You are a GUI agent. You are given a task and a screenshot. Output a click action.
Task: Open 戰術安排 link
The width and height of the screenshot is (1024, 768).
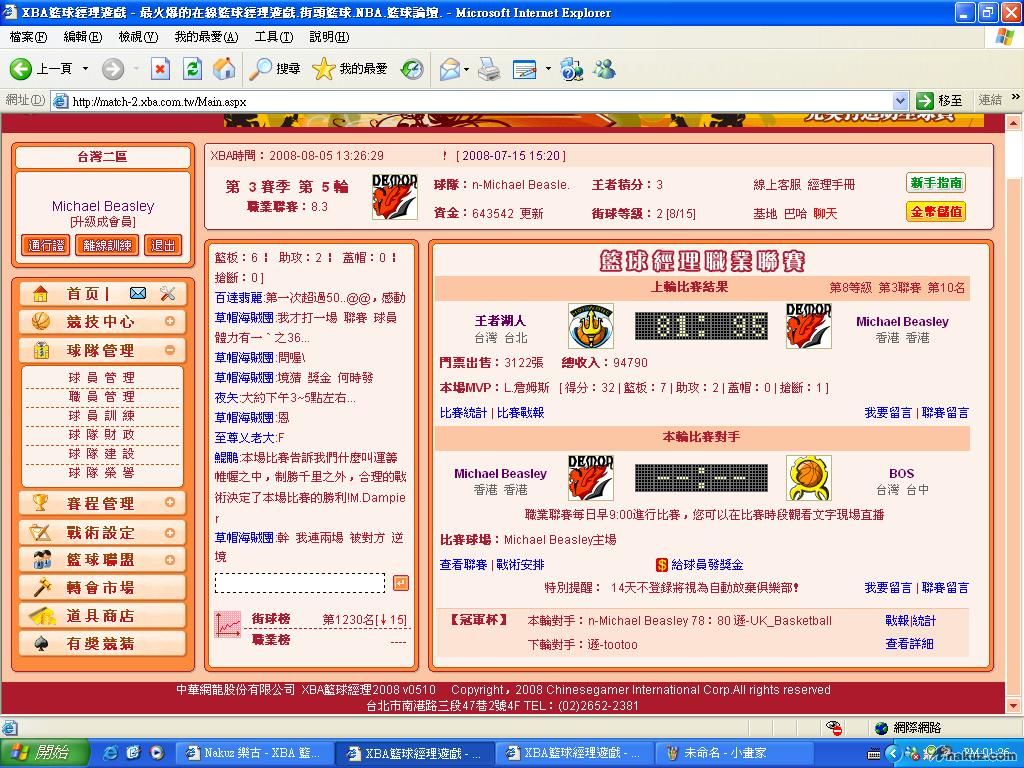(x=520, y=565)
